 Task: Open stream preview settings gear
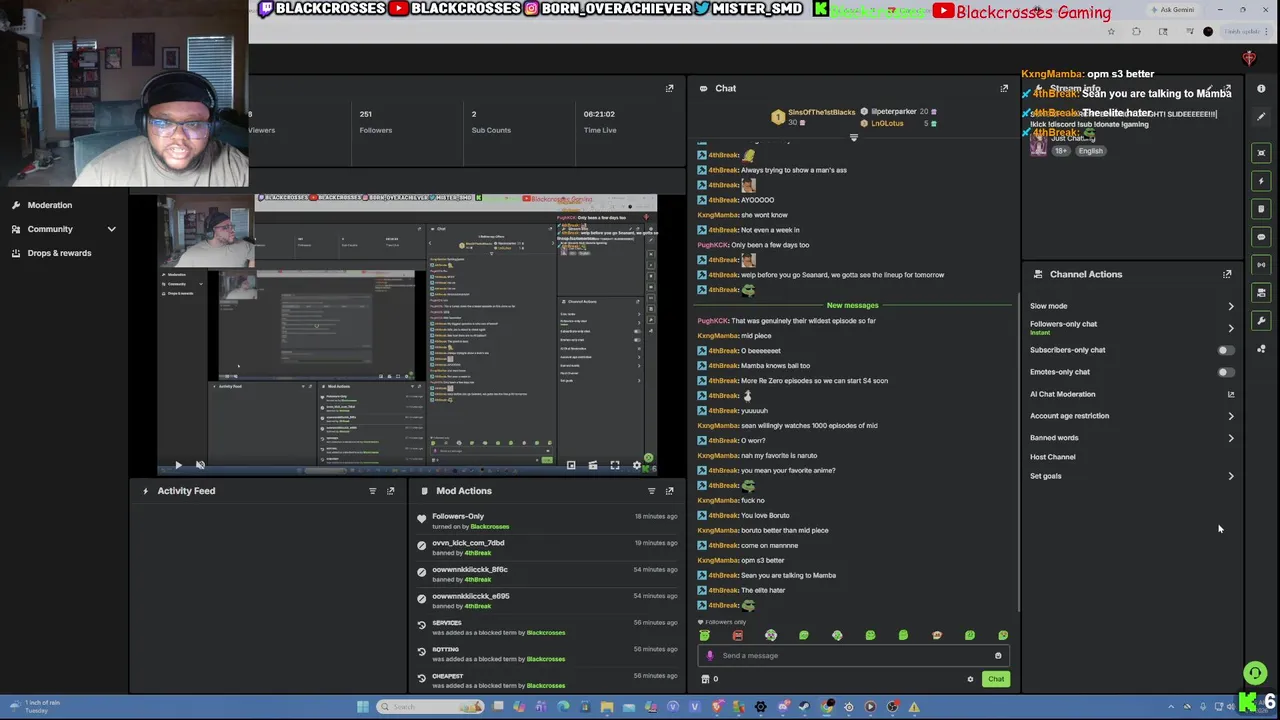[x=636, y=465]
